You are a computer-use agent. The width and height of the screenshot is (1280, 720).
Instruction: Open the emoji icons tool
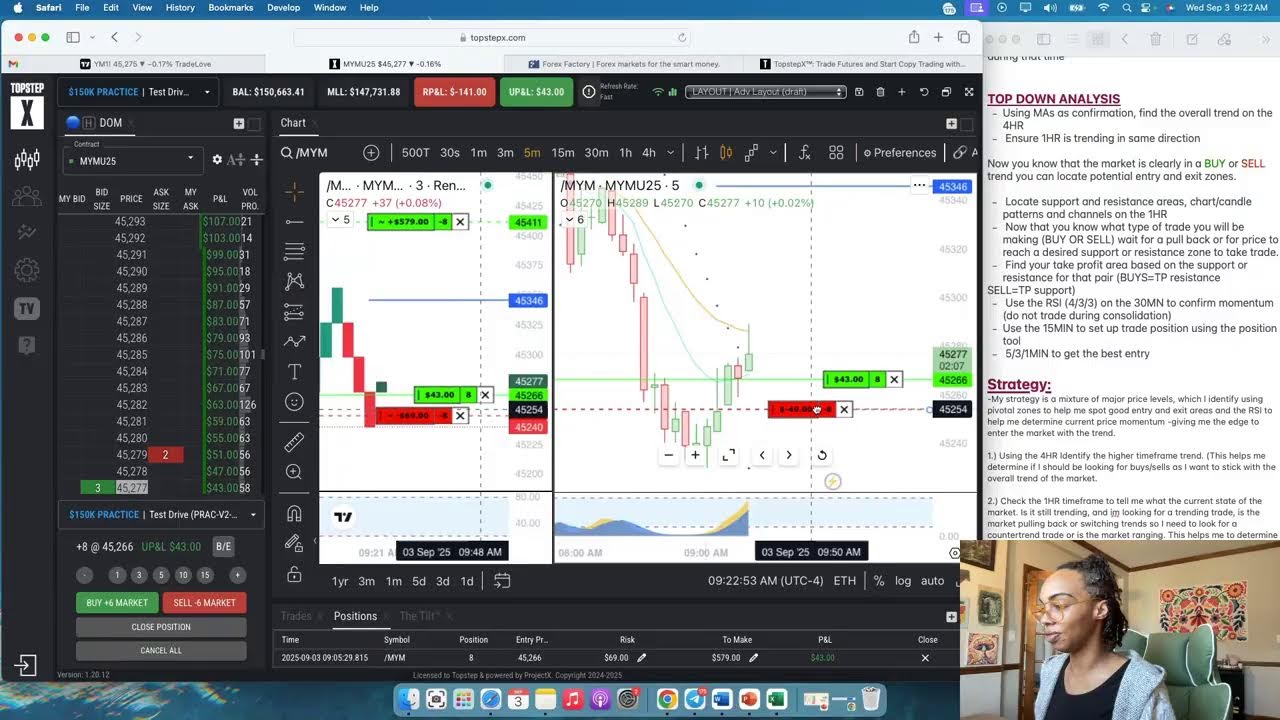294,401
